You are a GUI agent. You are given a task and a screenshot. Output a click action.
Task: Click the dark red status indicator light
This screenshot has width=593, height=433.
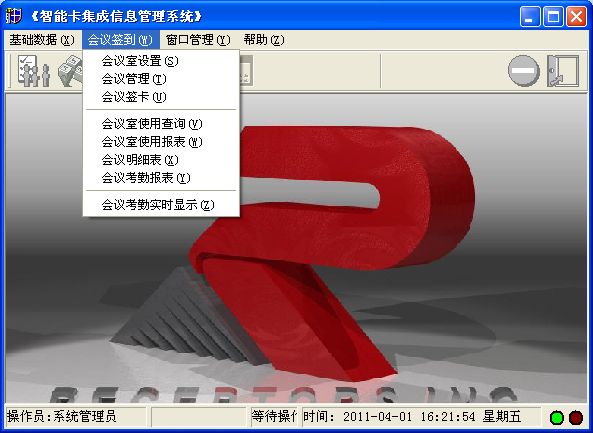[x=576, y=417]
